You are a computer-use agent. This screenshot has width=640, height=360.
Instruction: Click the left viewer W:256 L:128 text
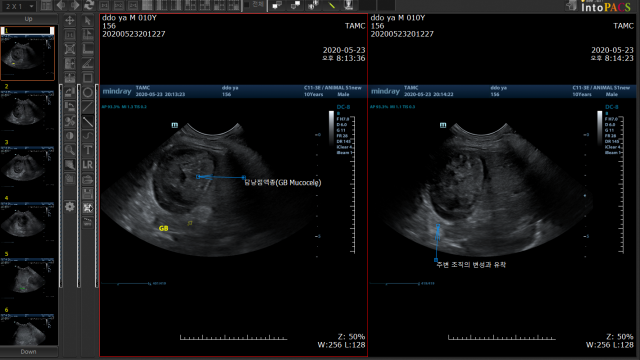[x=341, y=345]
